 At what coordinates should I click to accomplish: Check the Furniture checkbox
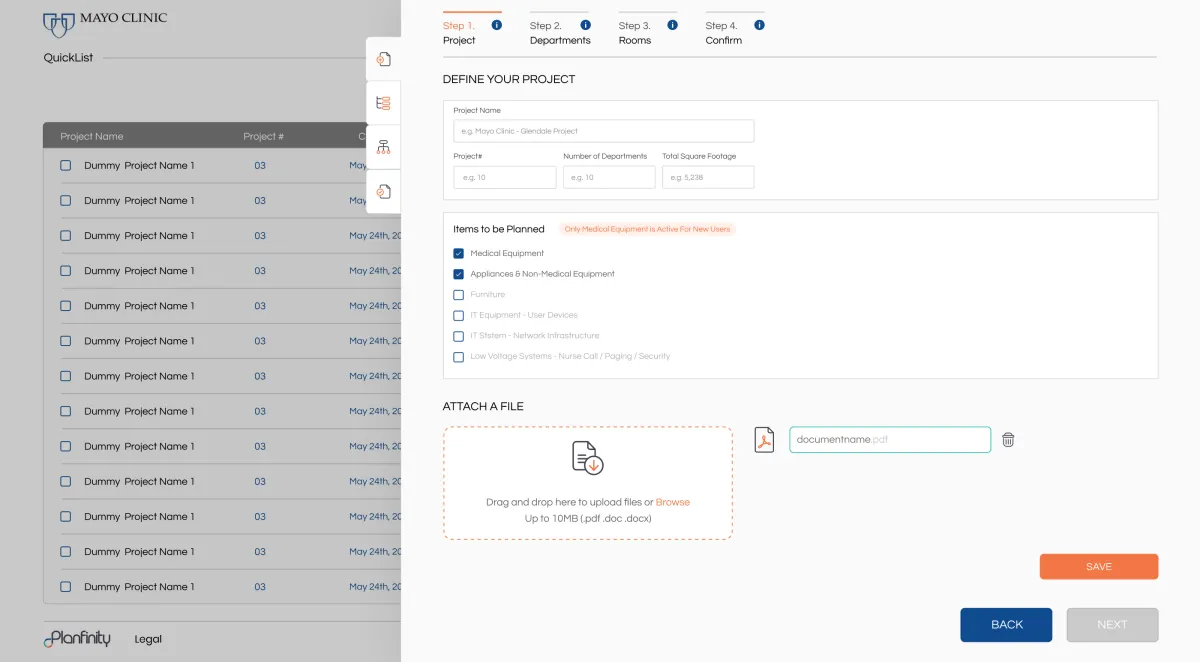(459, 295)
